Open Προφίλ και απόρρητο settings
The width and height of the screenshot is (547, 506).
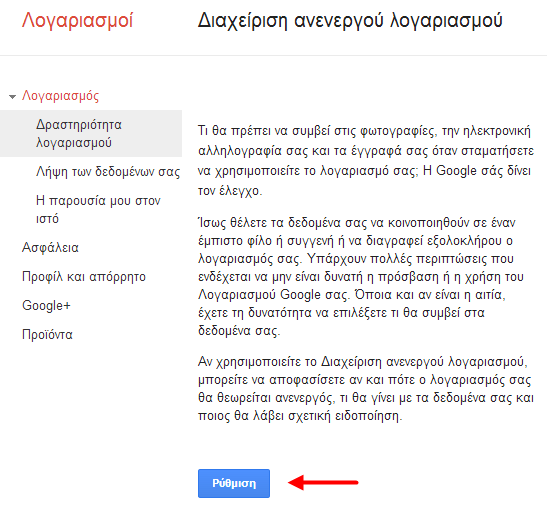[84, 276]
